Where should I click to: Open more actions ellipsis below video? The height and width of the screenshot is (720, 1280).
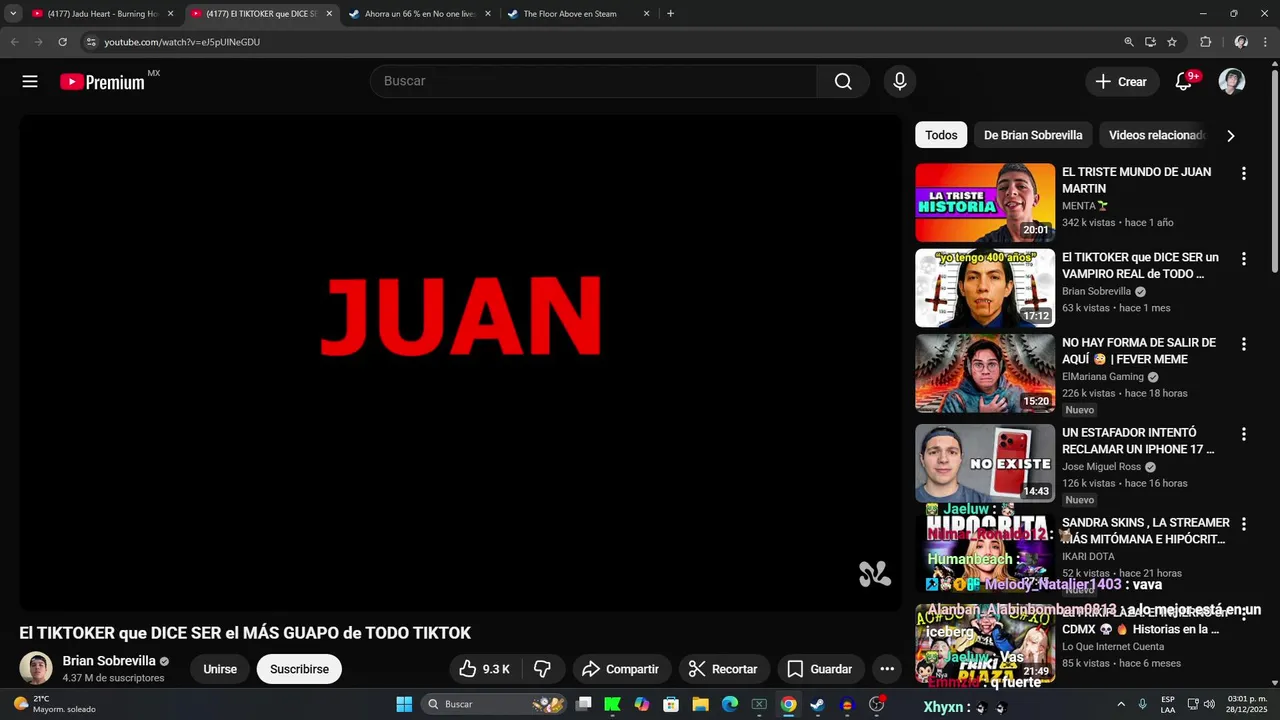pyautogui.click(x=887, y=669)
